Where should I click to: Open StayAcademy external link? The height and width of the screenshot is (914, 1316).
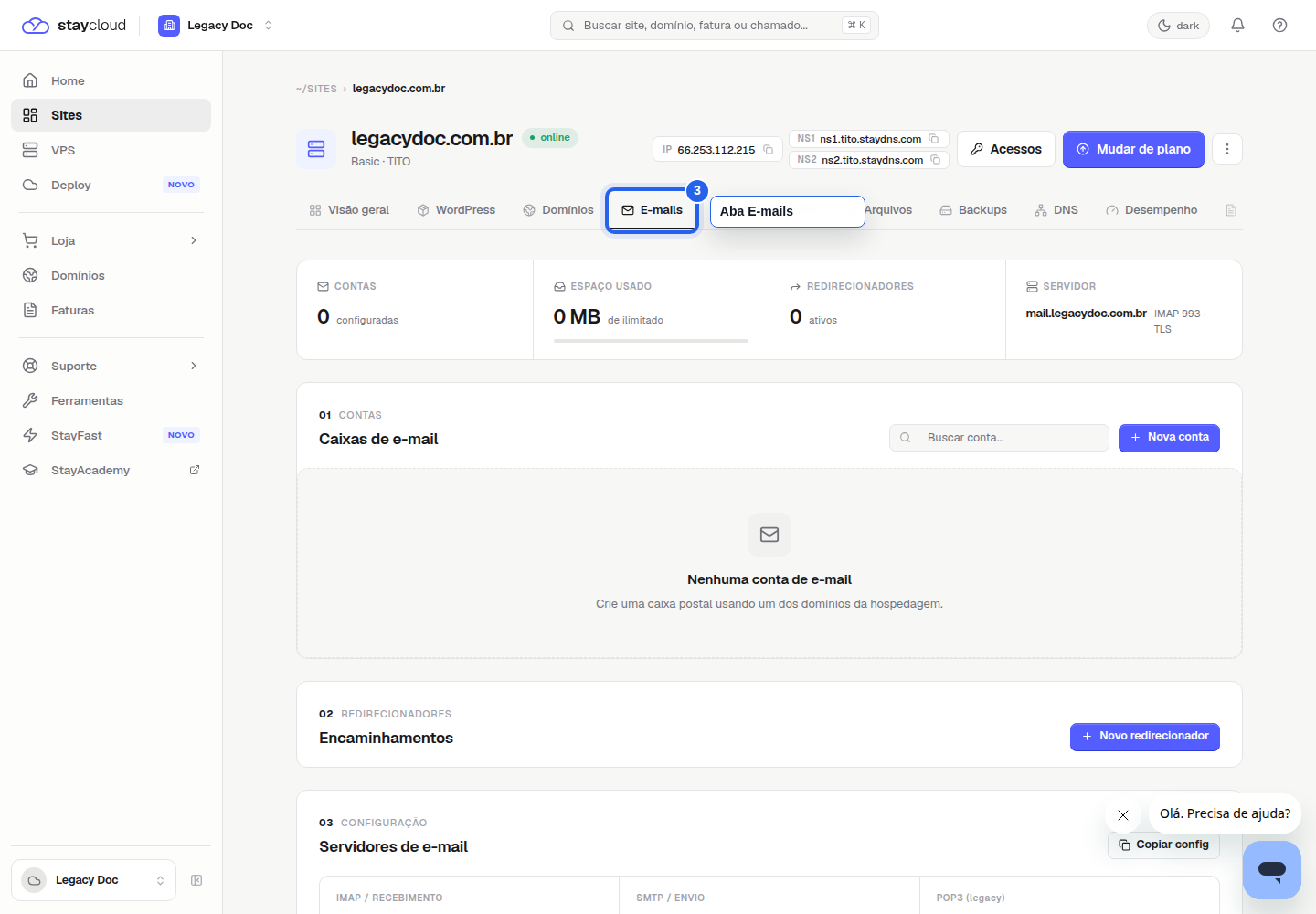(111, 470)
